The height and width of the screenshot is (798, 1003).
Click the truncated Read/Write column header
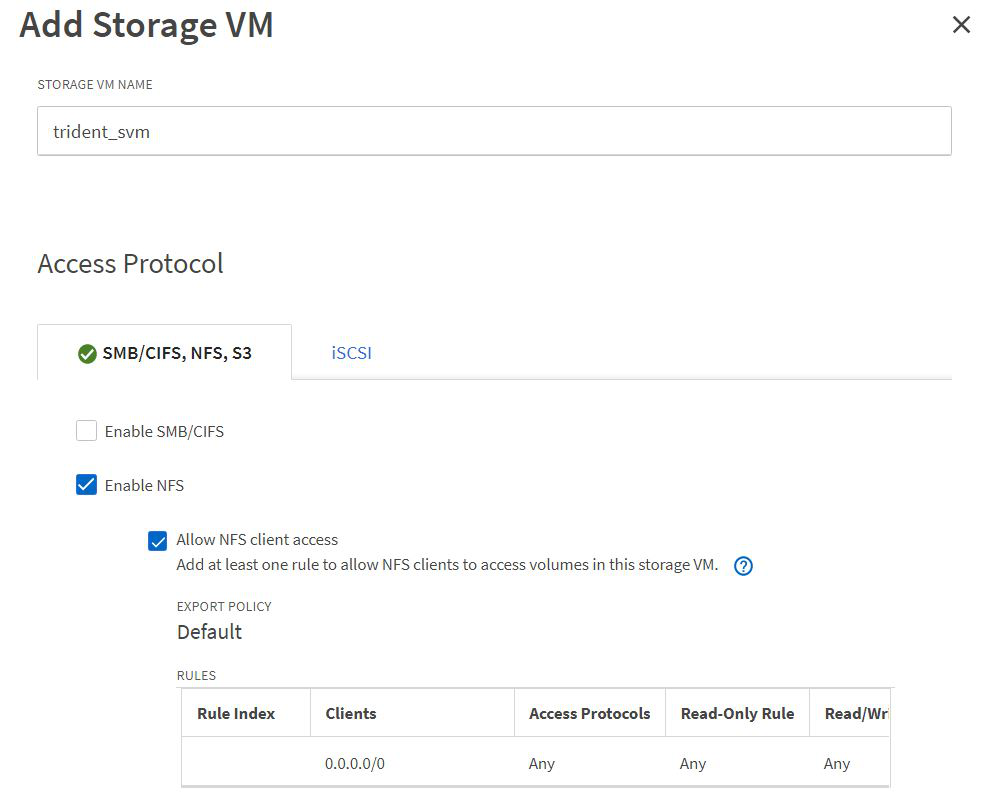point(856,714)
